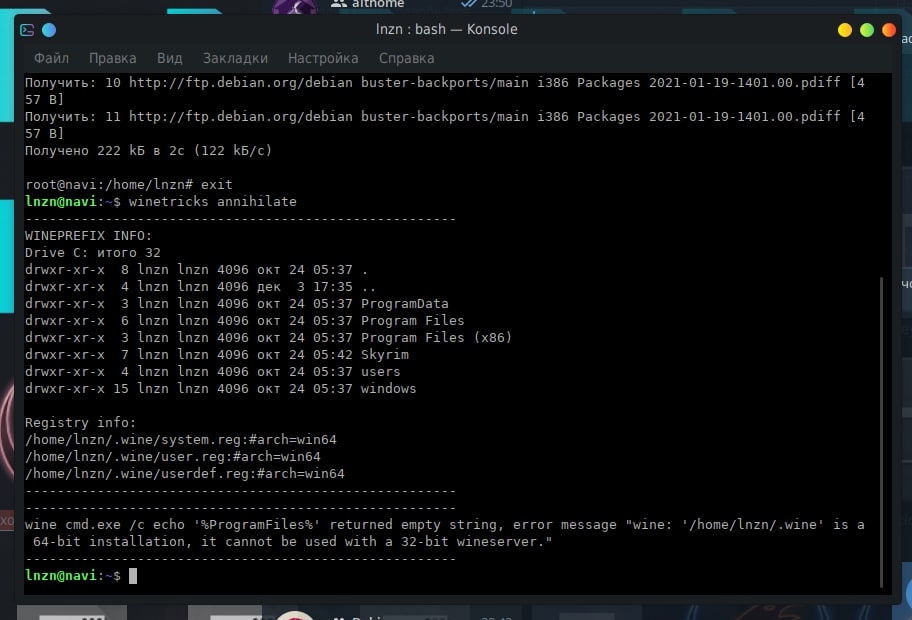
Task: Click the 'ProgramData' directory name
Action: pos(404,304)
